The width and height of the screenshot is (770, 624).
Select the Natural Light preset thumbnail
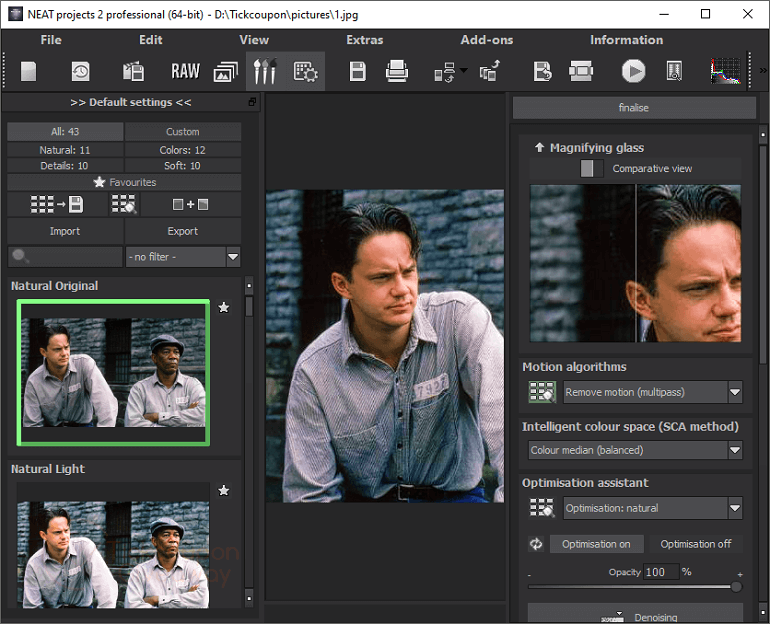(113, 546)
